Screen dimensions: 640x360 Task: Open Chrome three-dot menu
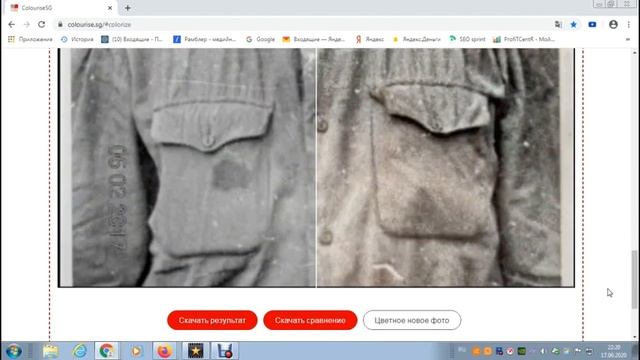pos(629,24)
